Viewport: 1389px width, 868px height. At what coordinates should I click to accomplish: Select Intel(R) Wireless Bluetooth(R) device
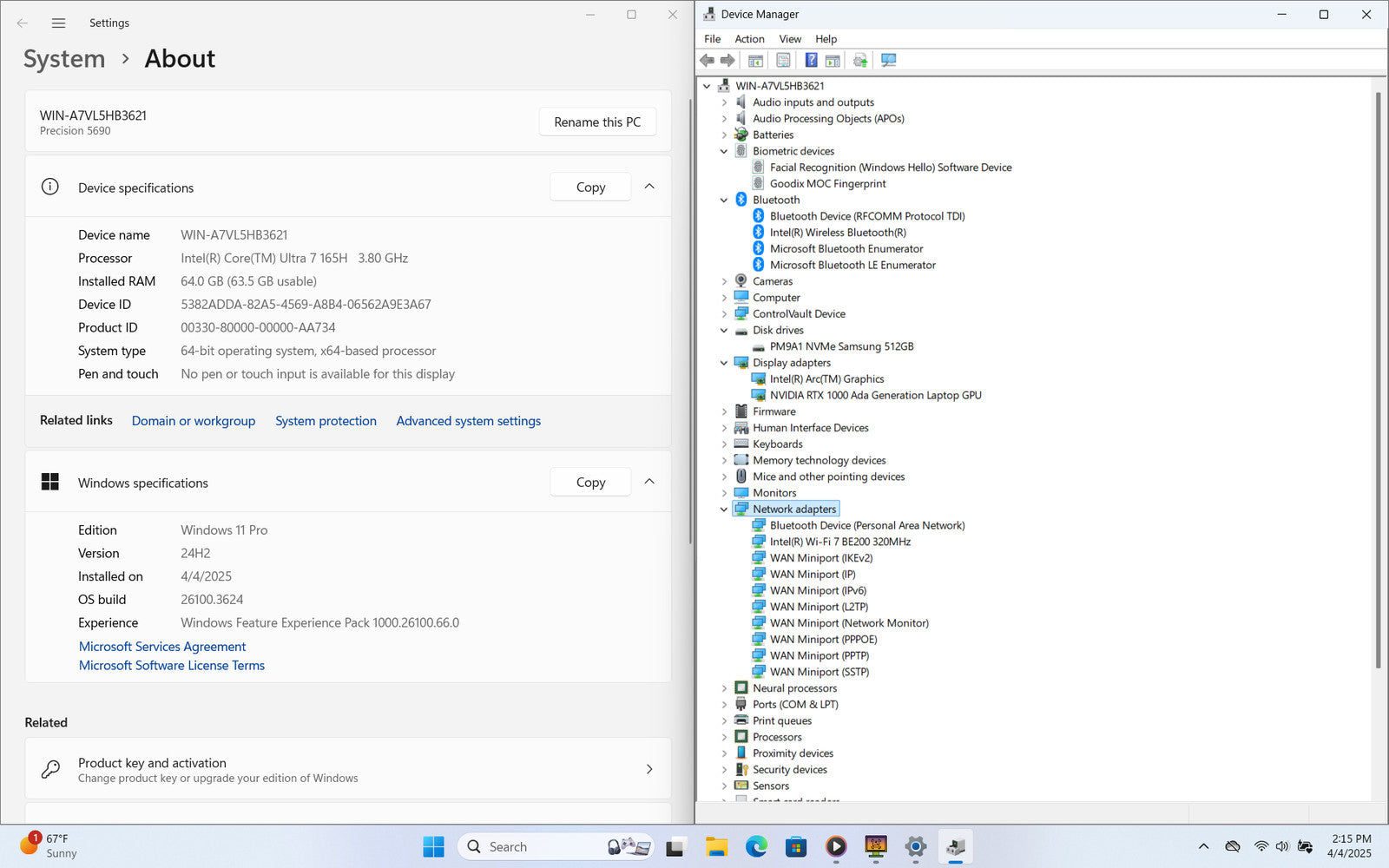(838, 233)
